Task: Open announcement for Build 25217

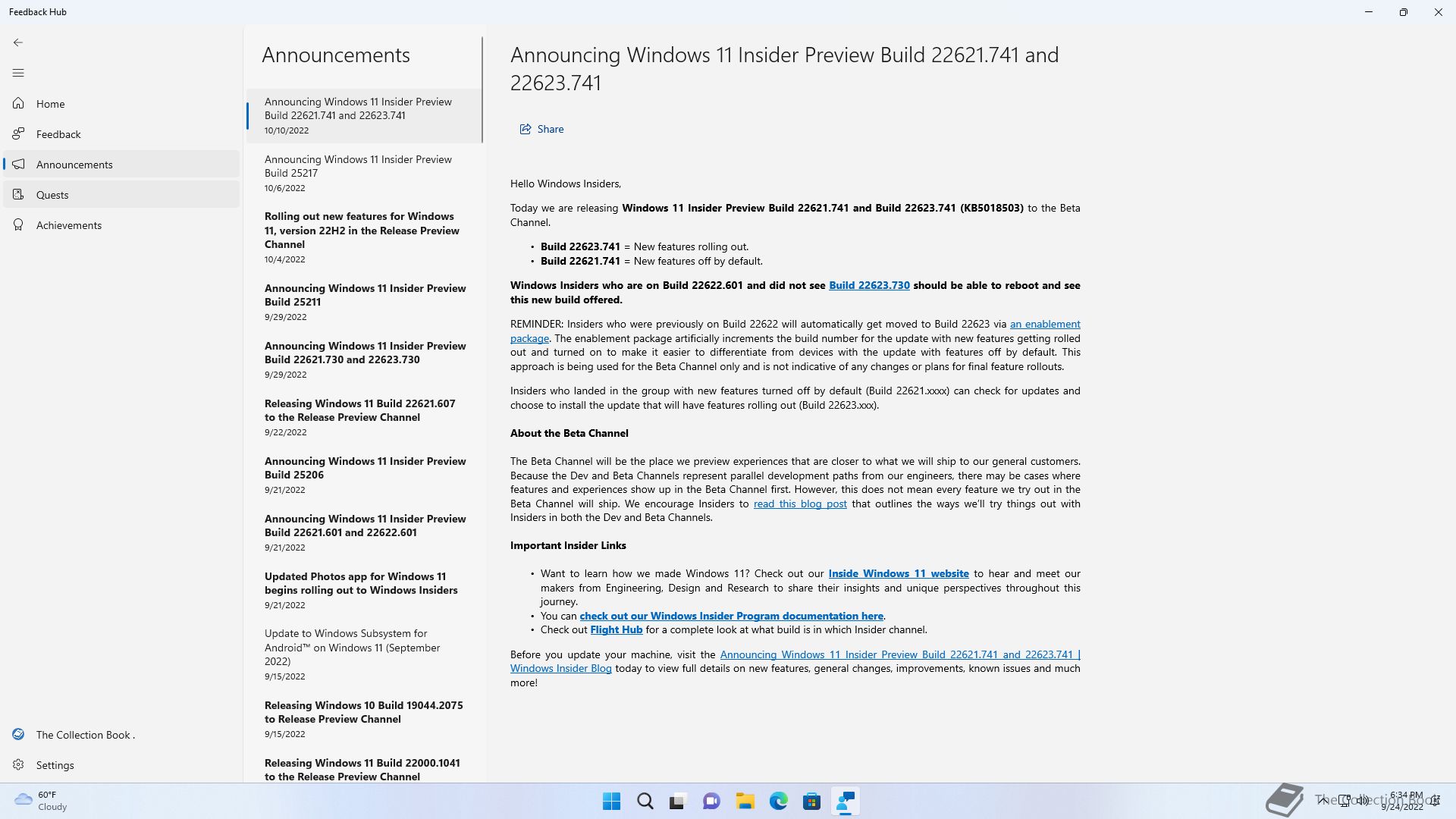Action: click(x=364, y=173)
